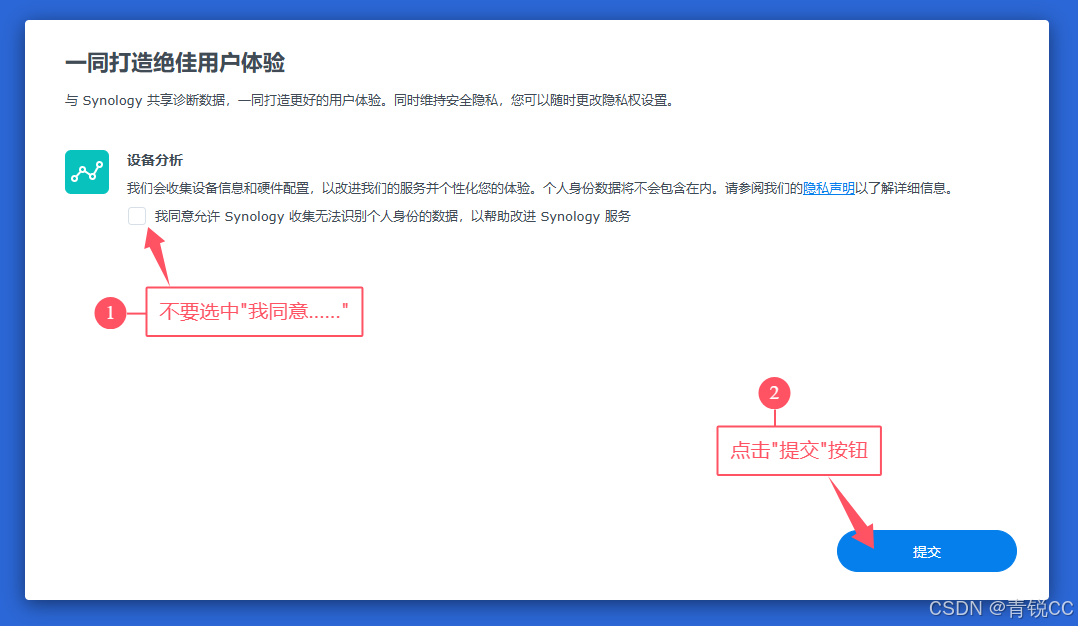Click the checkbox label text 我同意允许 Synology 收集
Screen dimensions: 1078x626
[x=393, y=216]
